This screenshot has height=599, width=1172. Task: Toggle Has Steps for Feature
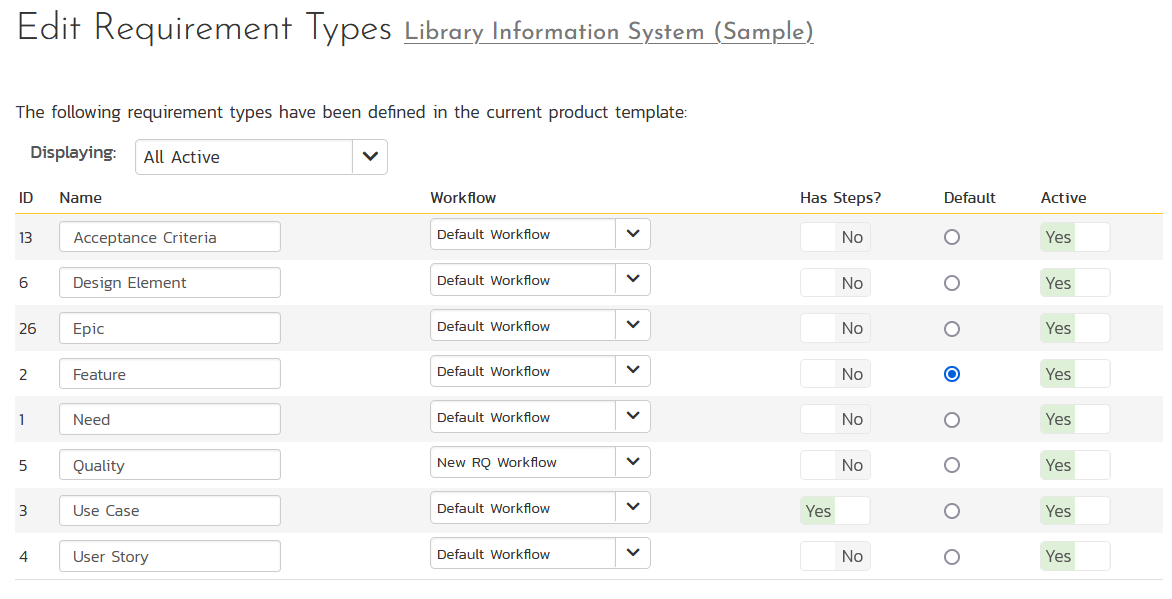[x=835, y=374]
